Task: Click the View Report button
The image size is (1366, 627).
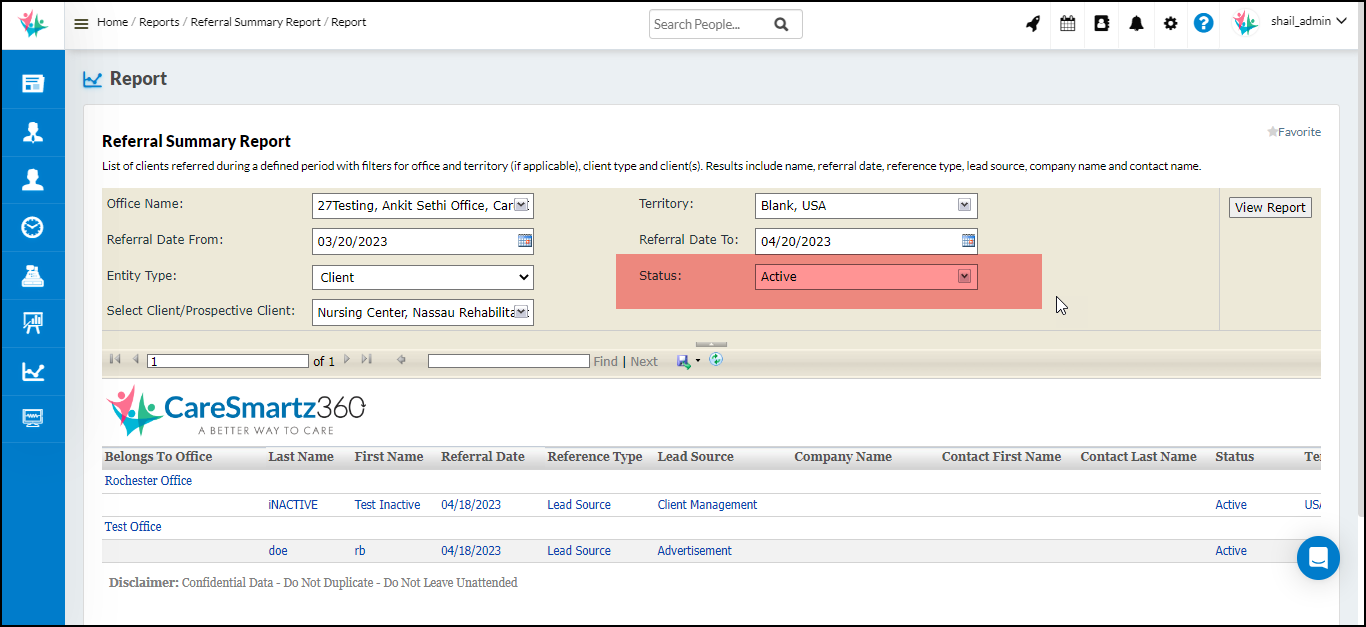Action: pos(1270,208)
